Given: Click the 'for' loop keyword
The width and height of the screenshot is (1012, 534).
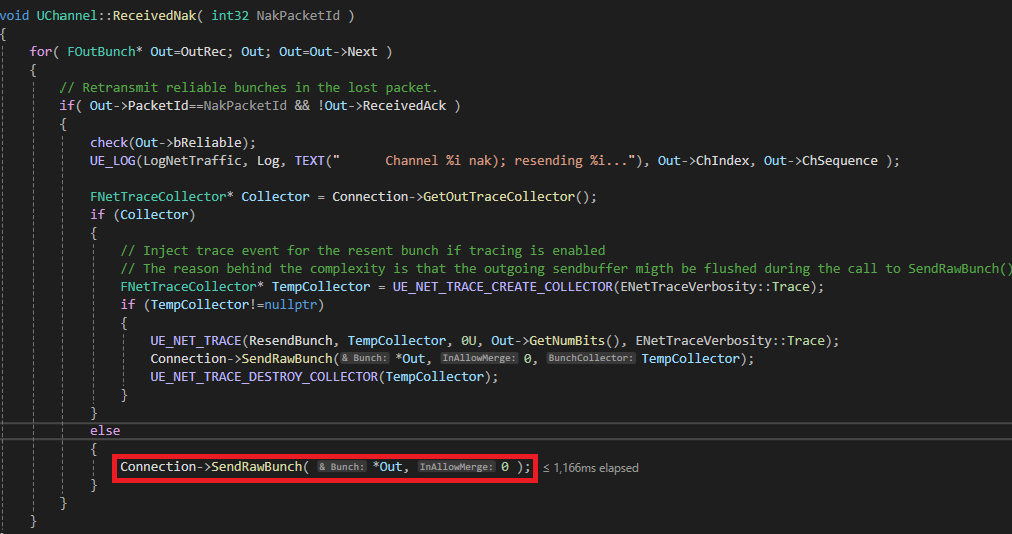Looking at the screenshot, I should (41, 52).
